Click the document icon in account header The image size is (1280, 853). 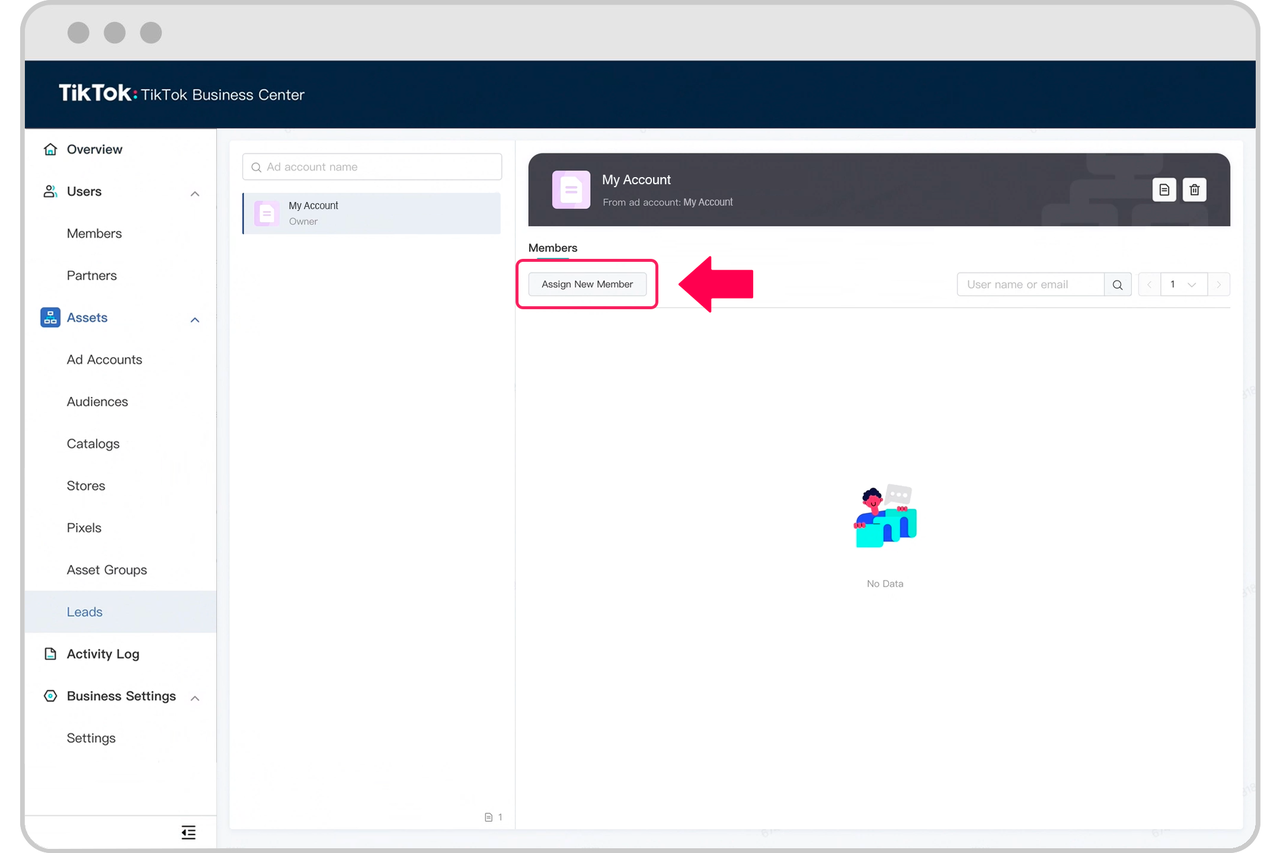[1164, 190]
